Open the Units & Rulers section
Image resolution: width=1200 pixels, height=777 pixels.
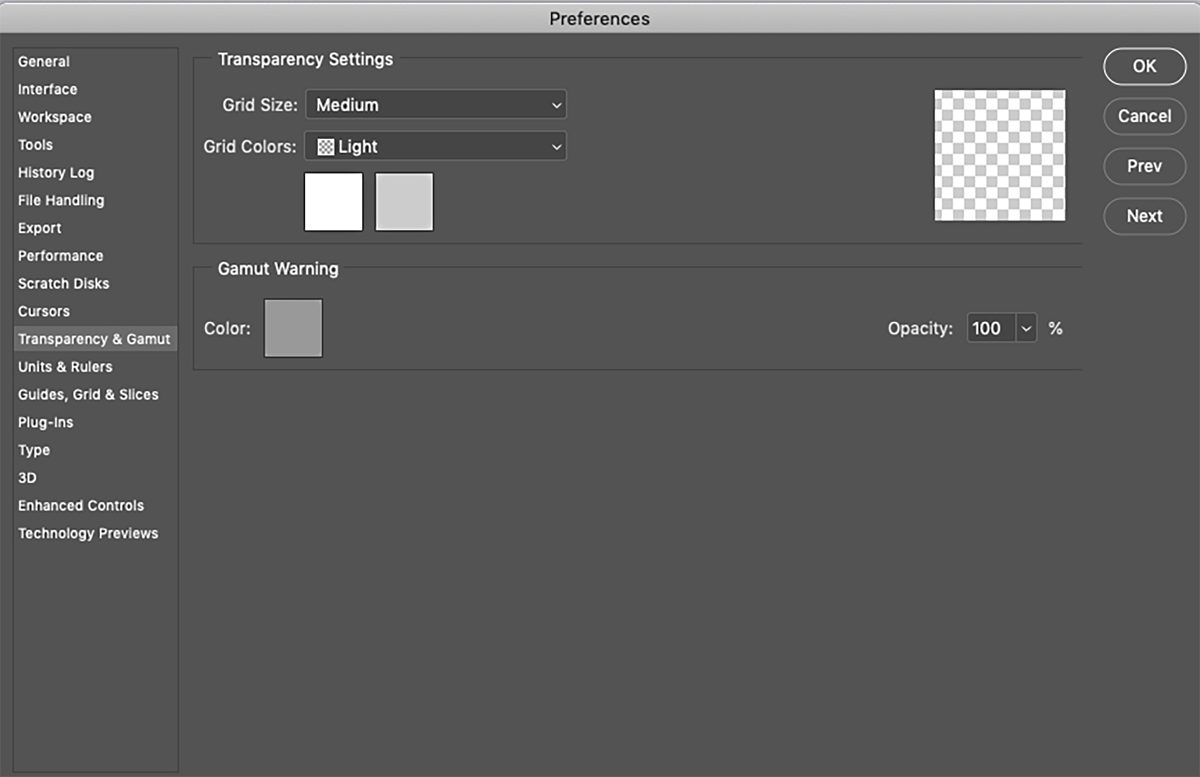64,366
